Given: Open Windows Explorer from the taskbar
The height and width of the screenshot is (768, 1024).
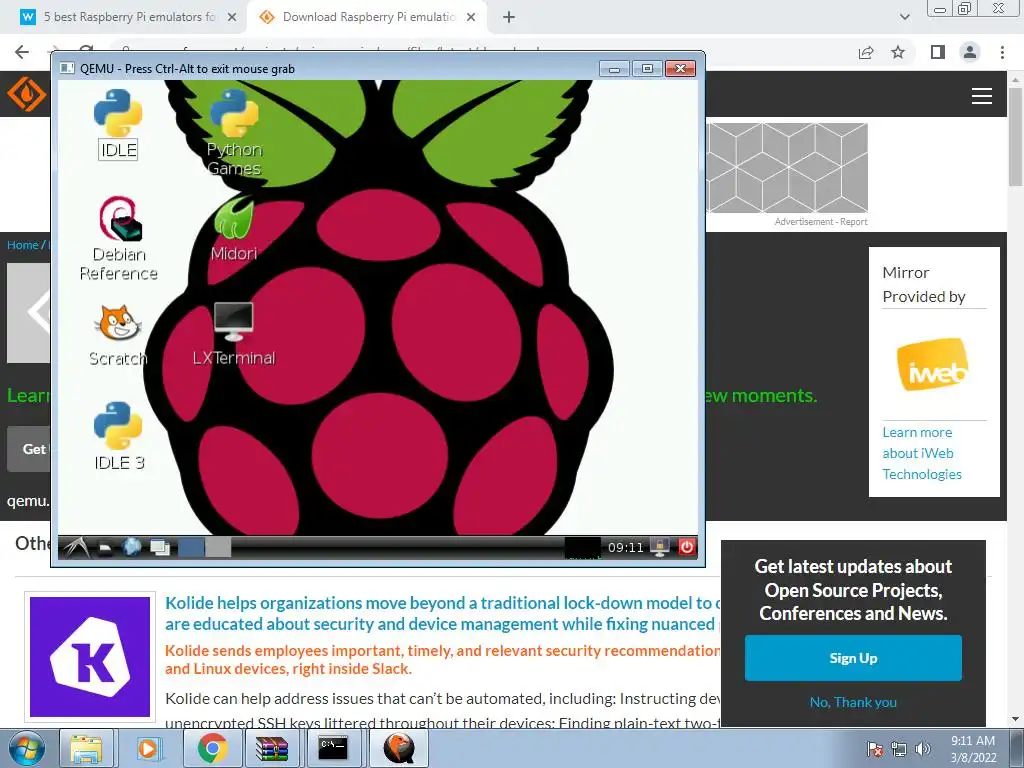Looking at the screenshot, I should coord(86,749).
